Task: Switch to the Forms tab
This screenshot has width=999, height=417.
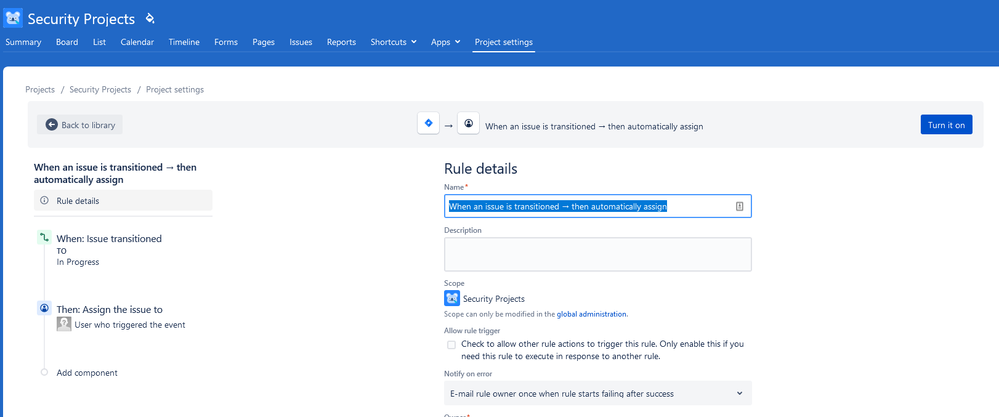Action: click(x=226, y=42)
